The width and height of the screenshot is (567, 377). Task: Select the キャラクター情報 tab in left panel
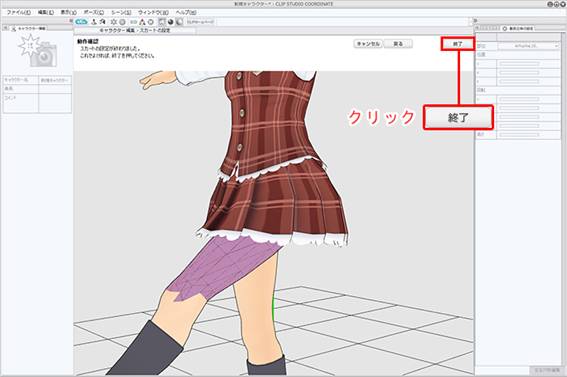28,28
